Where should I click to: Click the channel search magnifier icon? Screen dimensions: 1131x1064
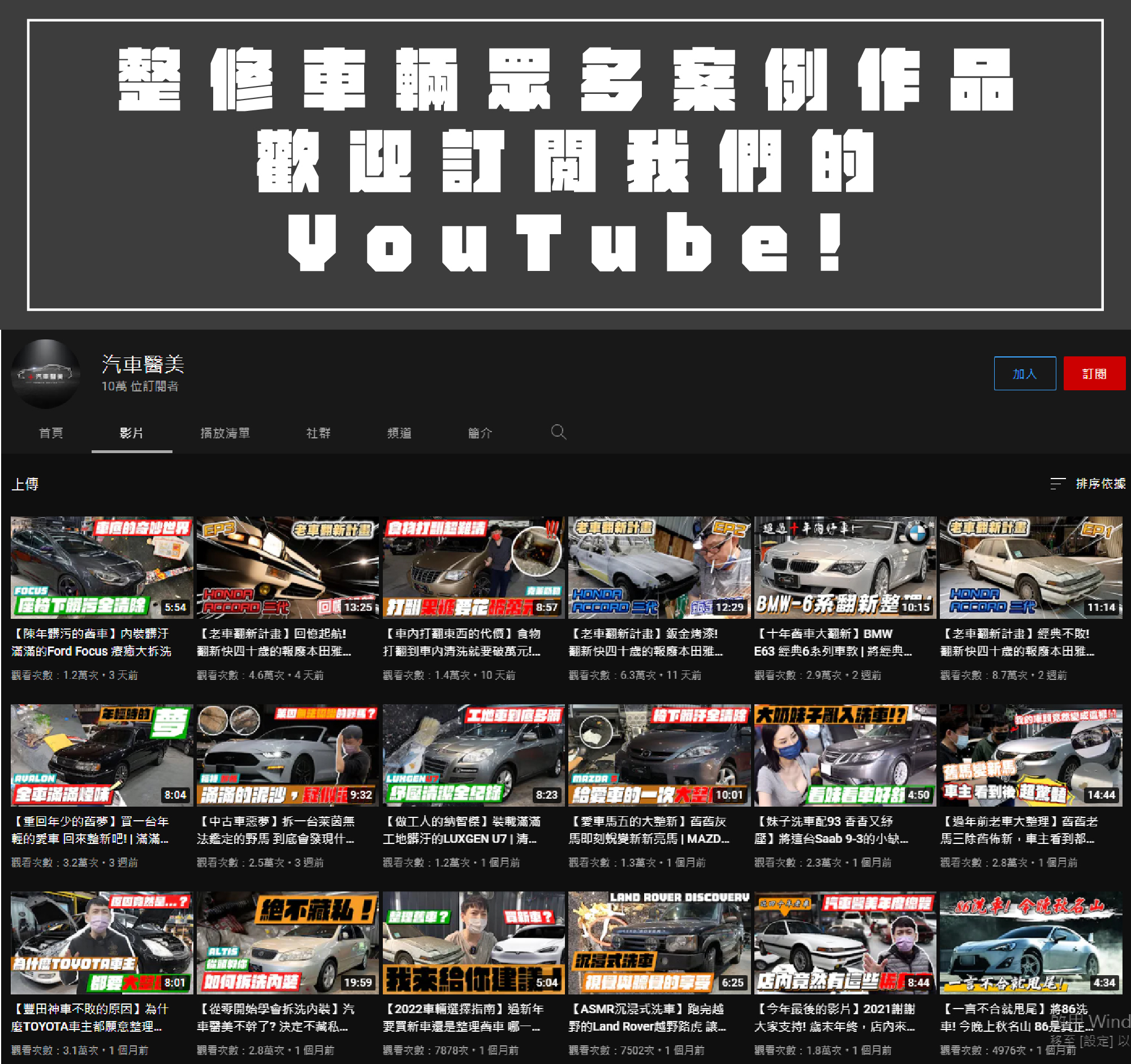(x=558, y=432)
